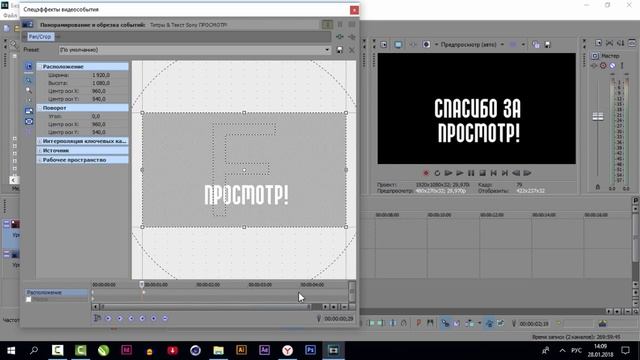Toggle size about center icon in Pan/Crop sidebar

(x=29, y=122)
